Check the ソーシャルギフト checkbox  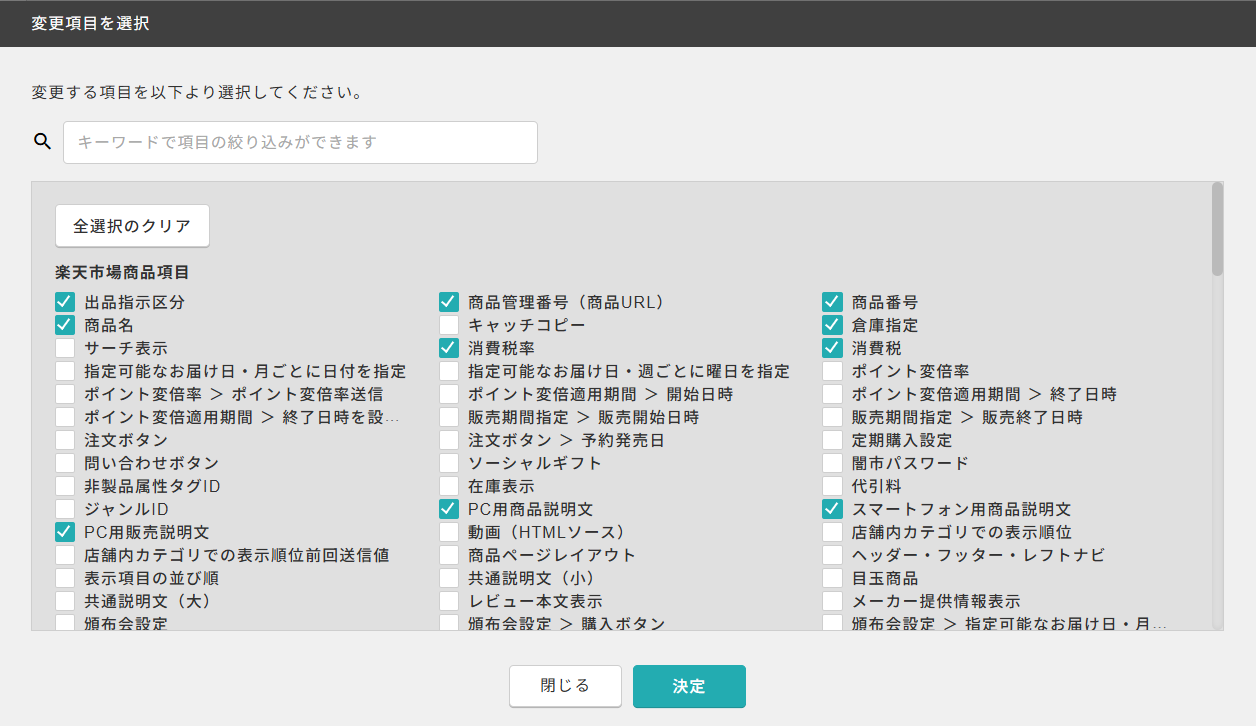pos(449,463)
